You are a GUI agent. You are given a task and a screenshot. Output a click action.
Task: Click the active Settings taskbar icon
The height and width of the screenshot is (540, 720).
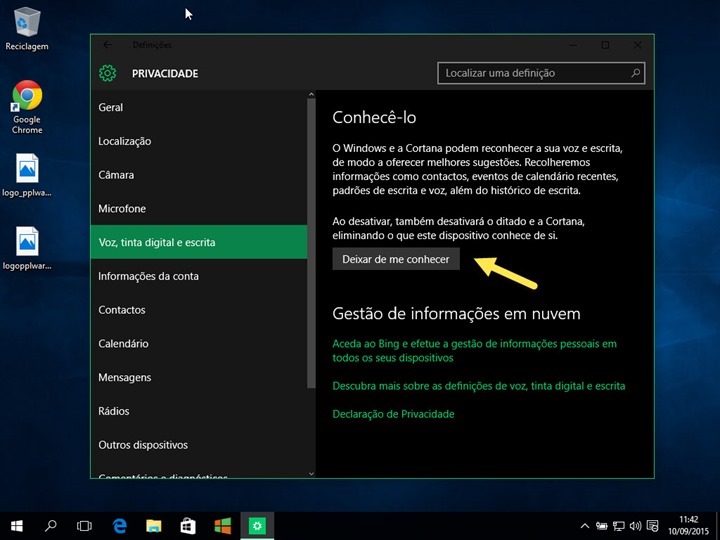coord(257,526)
